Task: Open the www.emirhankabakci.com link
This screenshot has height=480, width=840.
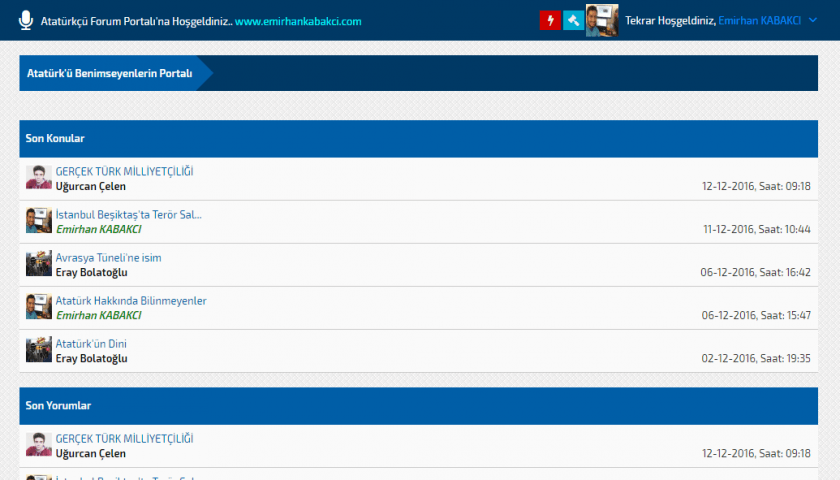Action: 298,21
